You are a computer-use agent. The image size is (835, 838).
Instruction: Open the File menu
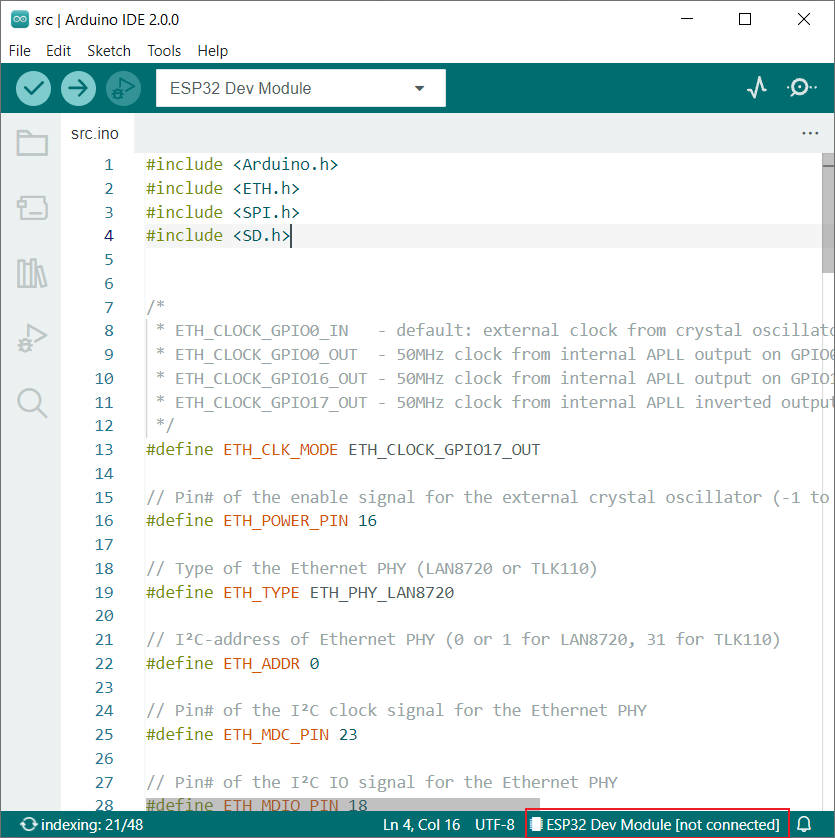click(20, 51)
